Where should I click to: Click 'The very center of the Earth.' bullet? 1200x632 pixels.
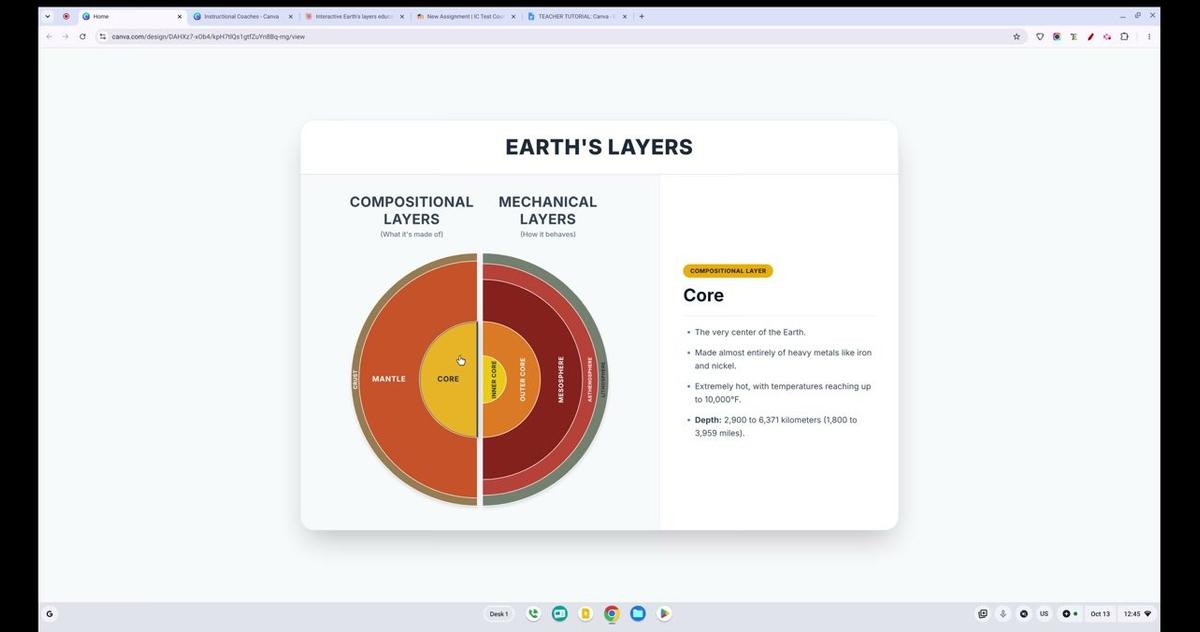click(750, 332)
